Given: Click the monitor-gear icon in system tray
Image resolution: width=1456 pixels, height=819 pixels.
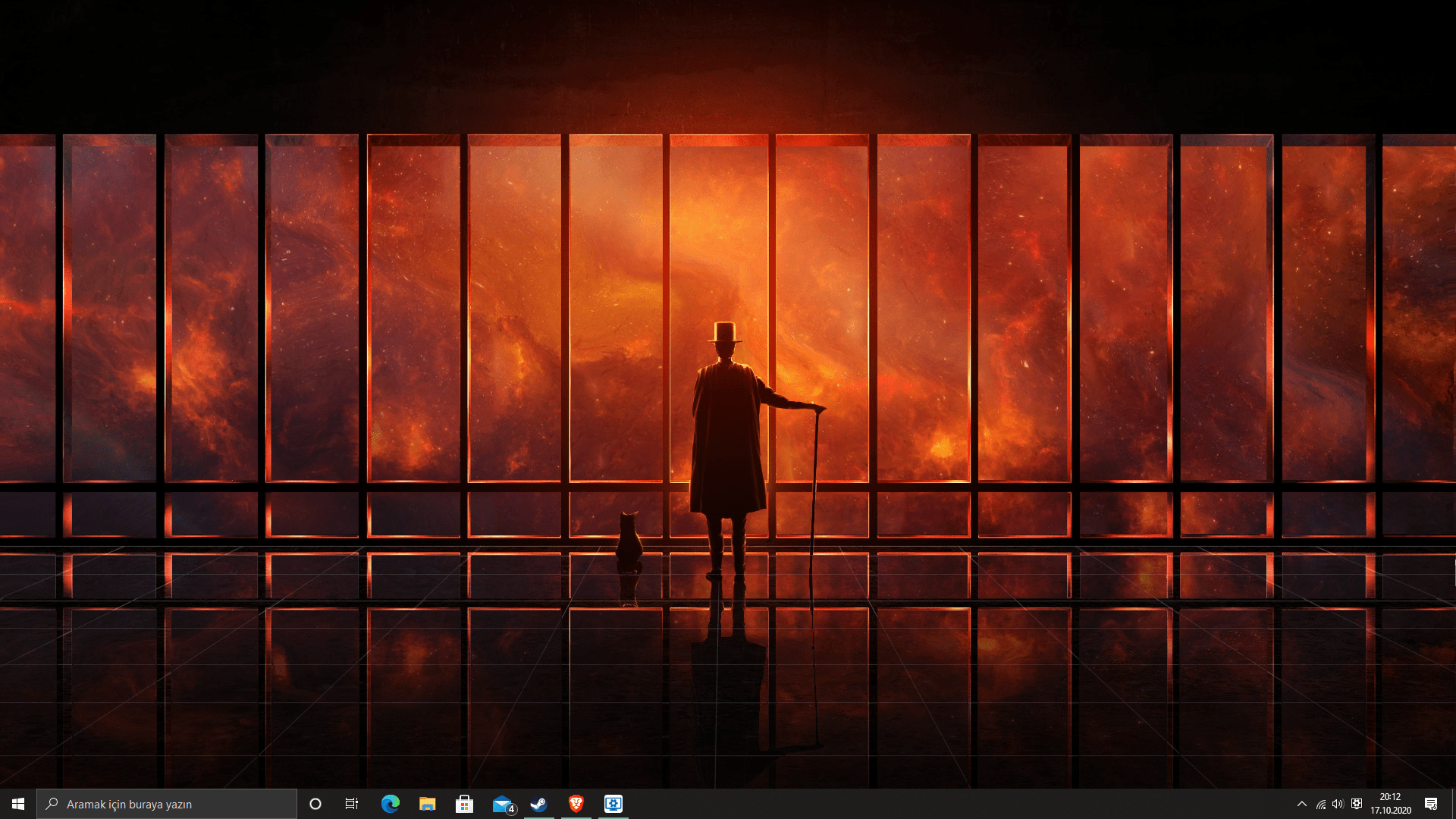Looking at the screenshot, I should (1357, 804).
